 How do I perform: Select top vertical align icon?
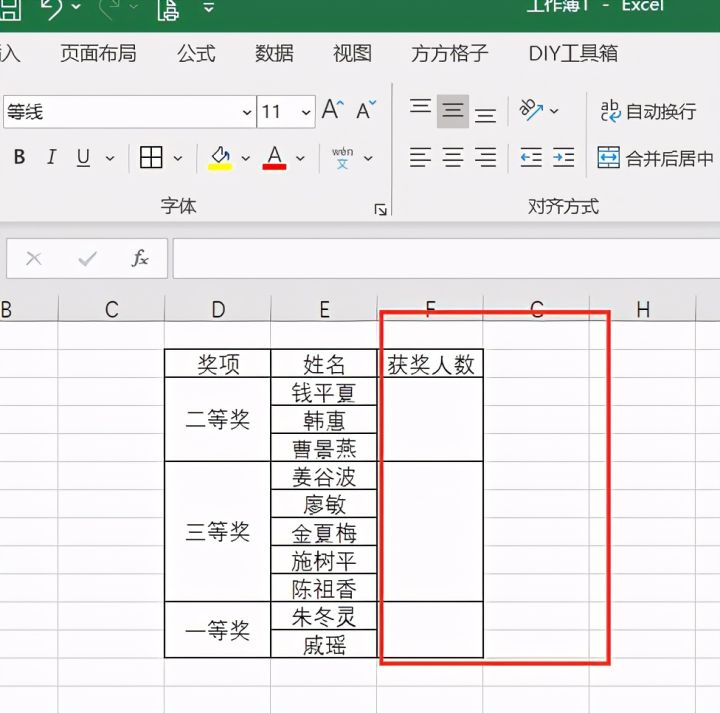420,107
